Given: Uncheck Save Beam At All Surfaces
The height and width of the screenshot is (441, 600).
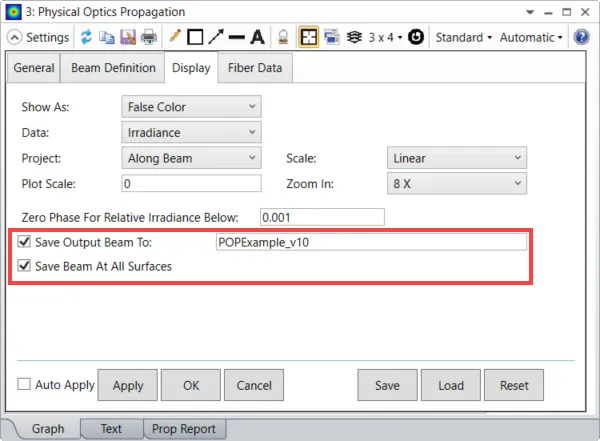Looking at the screenshot, I should [x=24, y=266].
